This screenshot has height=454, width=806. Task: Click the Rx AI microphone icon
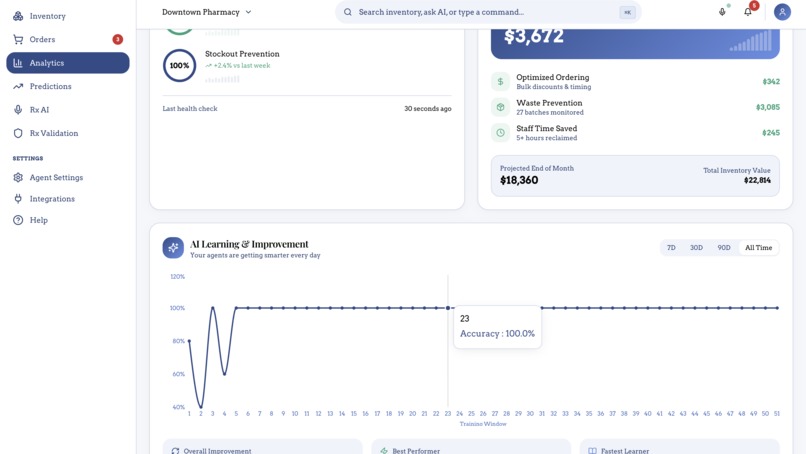point(18,110)
